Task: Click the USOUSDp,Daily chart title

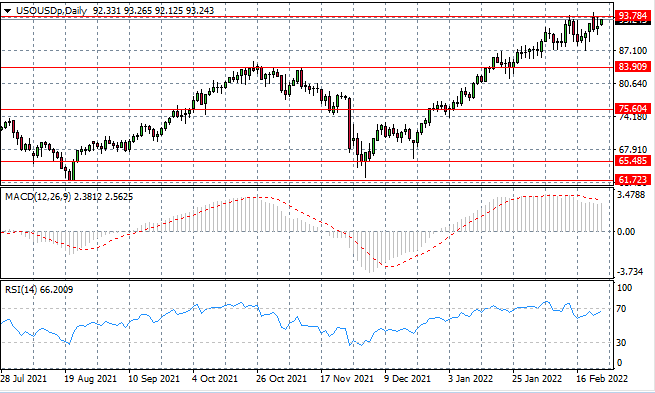Action: [x=51, y=11]
